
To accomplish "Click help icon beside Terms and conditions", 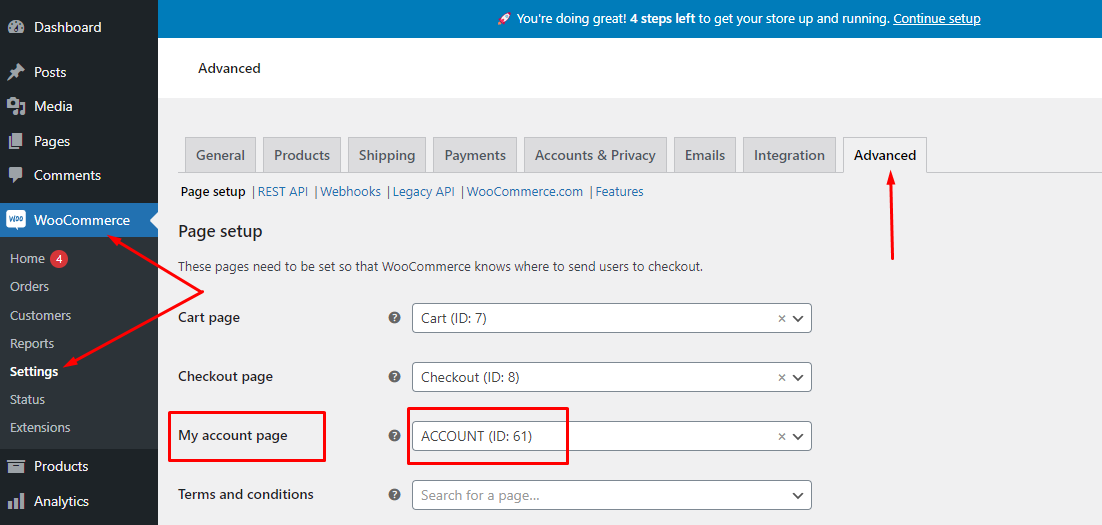I will click(394, 495).
